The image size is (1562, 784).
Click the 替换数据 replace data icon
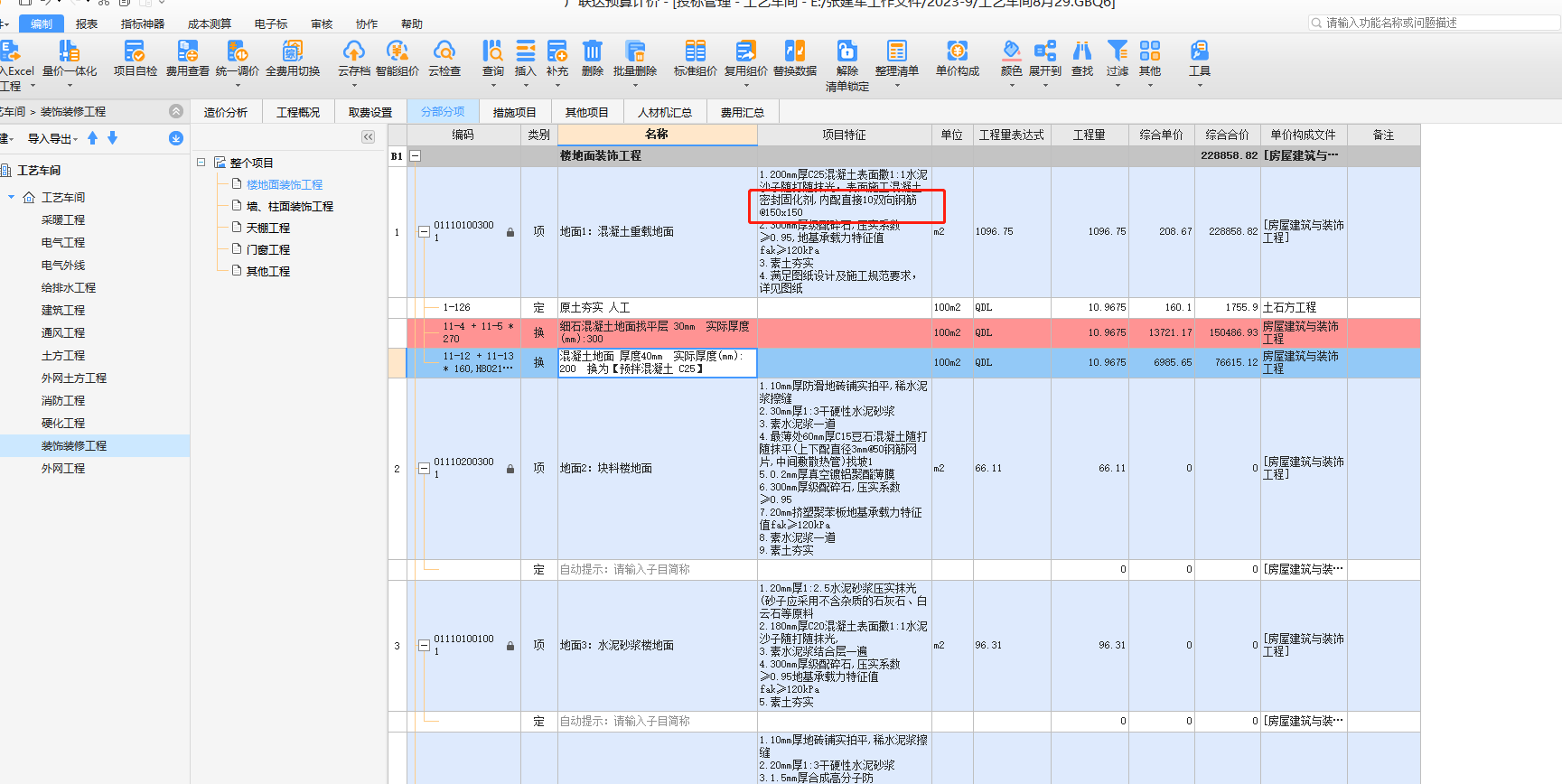point(795,51)
